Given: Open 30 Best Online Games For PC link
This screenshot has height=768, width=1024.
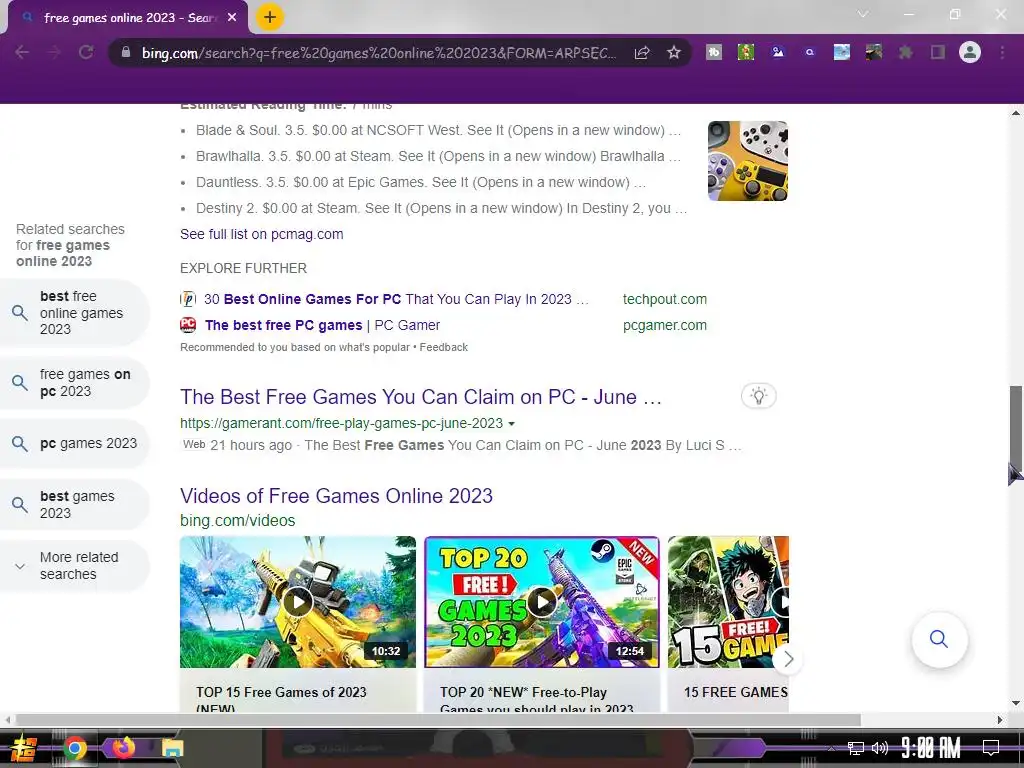Looking at the screenshot, I should tap(396, 299).
